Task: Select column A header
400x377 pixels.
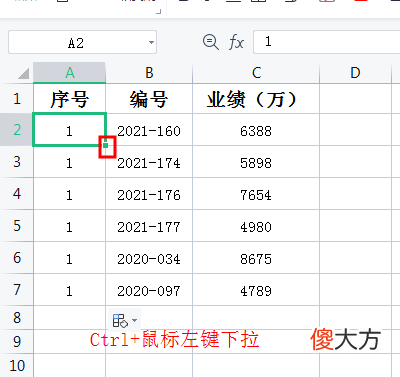Action: [69, 72]
